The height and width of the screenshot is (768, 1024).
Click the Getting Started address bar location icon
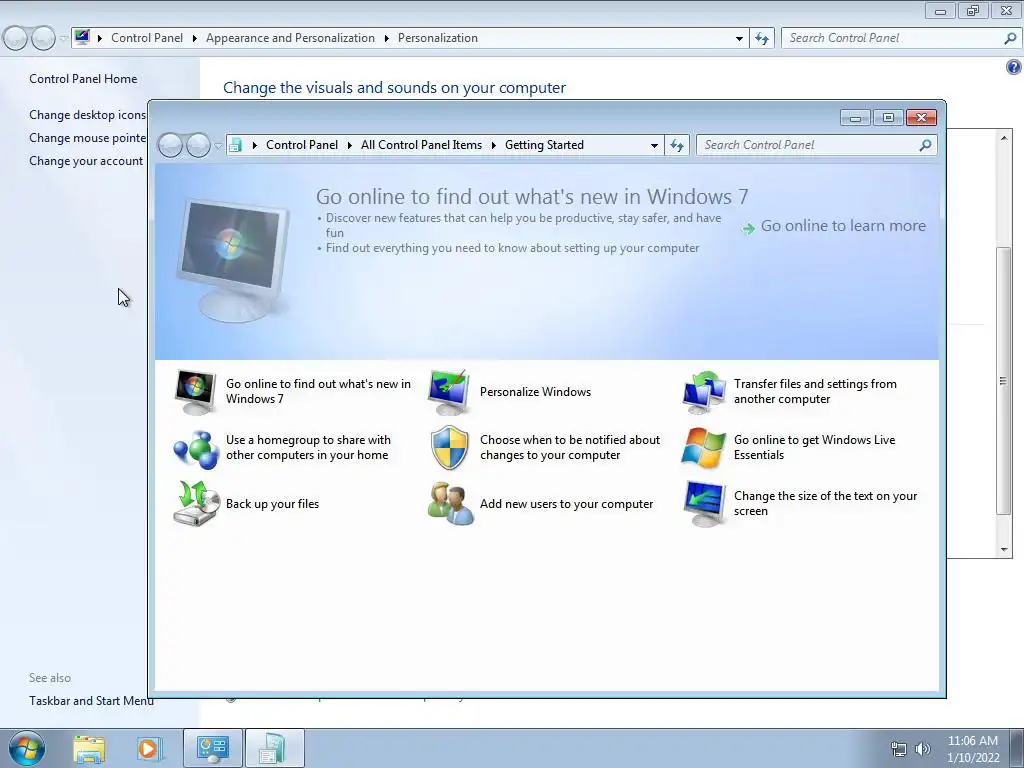[235, 145]
